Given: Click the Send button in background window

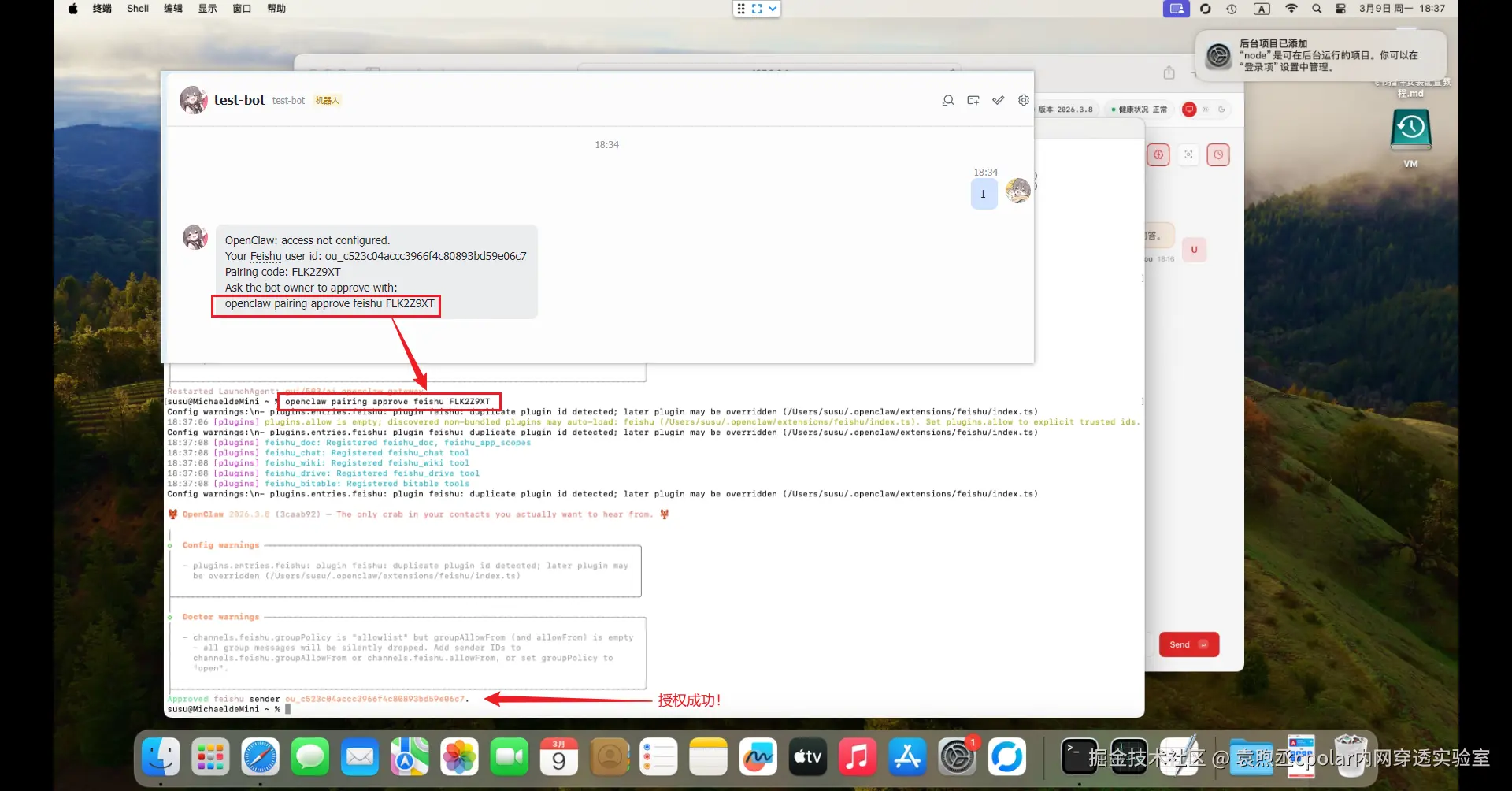Looking at the screenshot, I should pyautogui.click(x=1189, y=644).
